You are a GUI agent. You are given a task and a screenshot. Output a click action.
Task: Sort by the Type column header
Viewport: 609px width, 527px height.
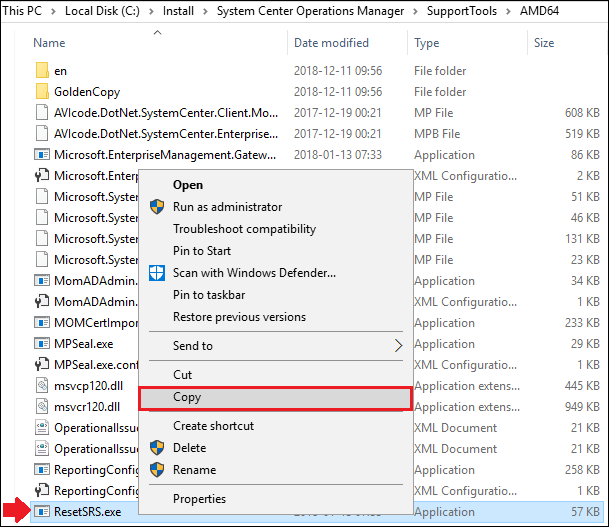click(426, 43)
